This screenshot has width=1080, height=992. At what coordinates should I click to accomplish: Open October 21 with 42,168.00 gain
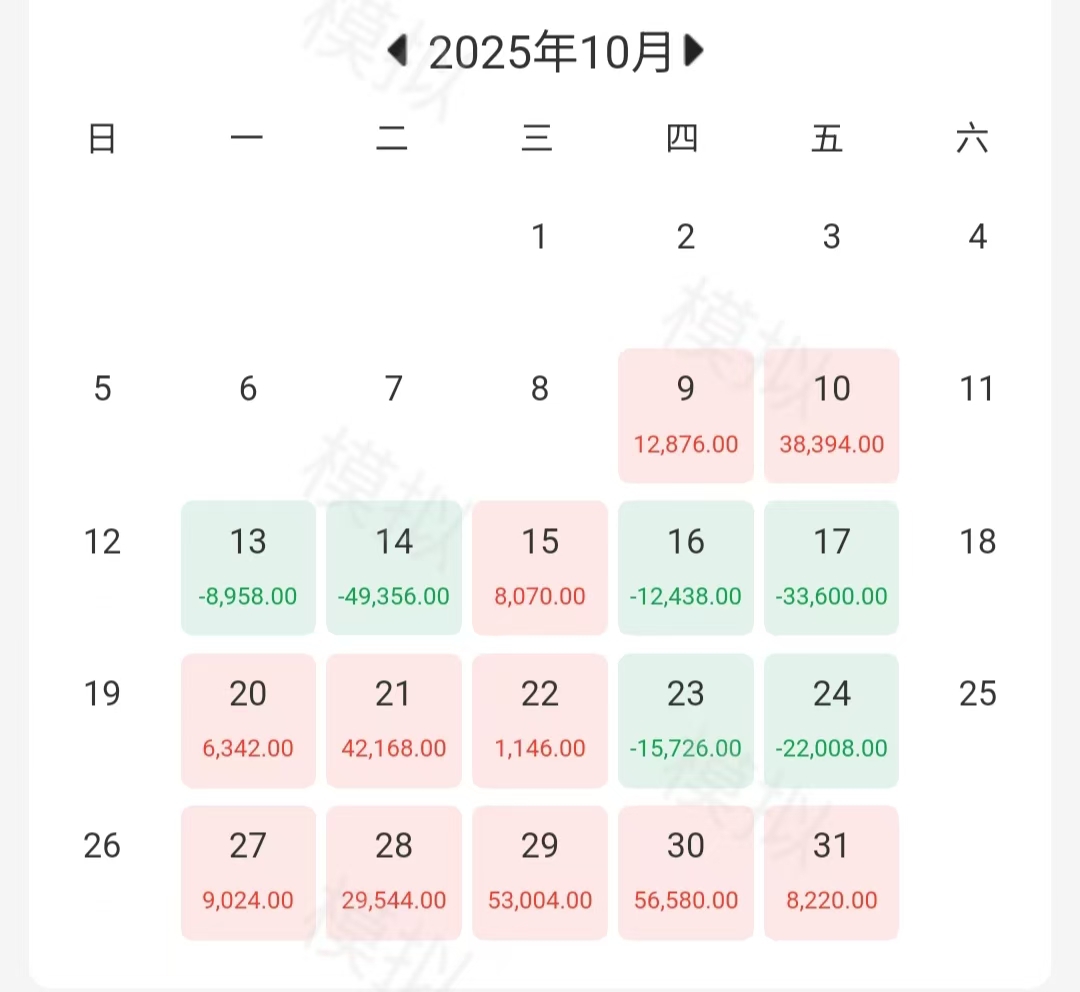394,720
